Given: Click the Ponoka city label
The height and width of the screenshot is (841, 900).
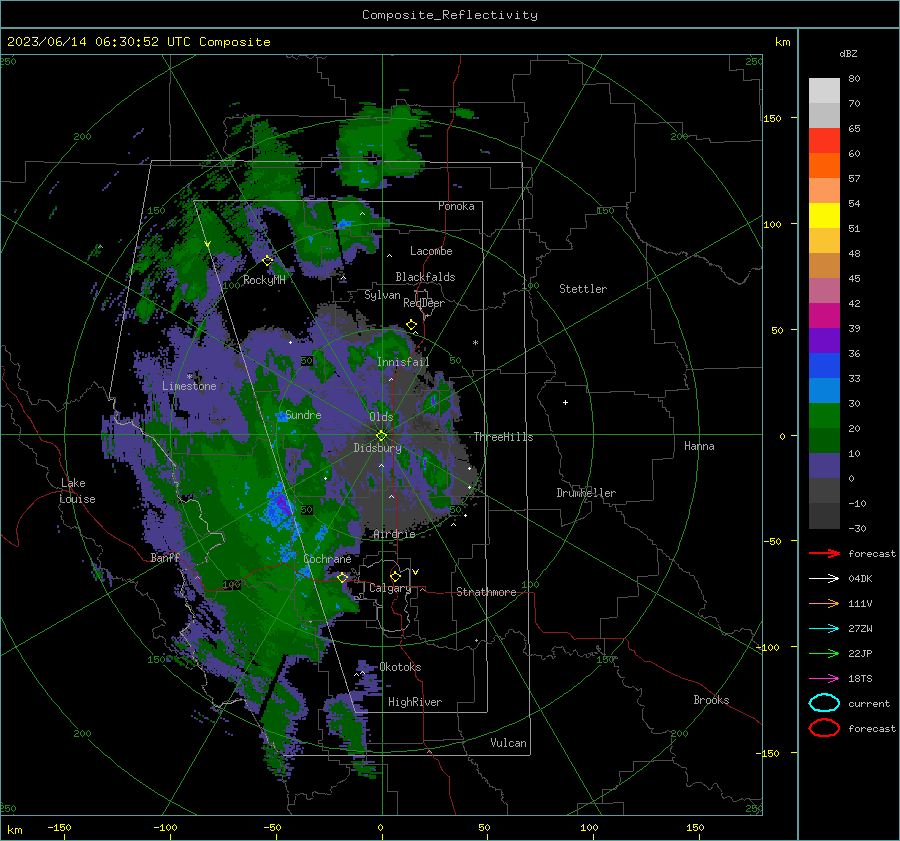Looking at the screenshot, I should [x=456, y=206].
